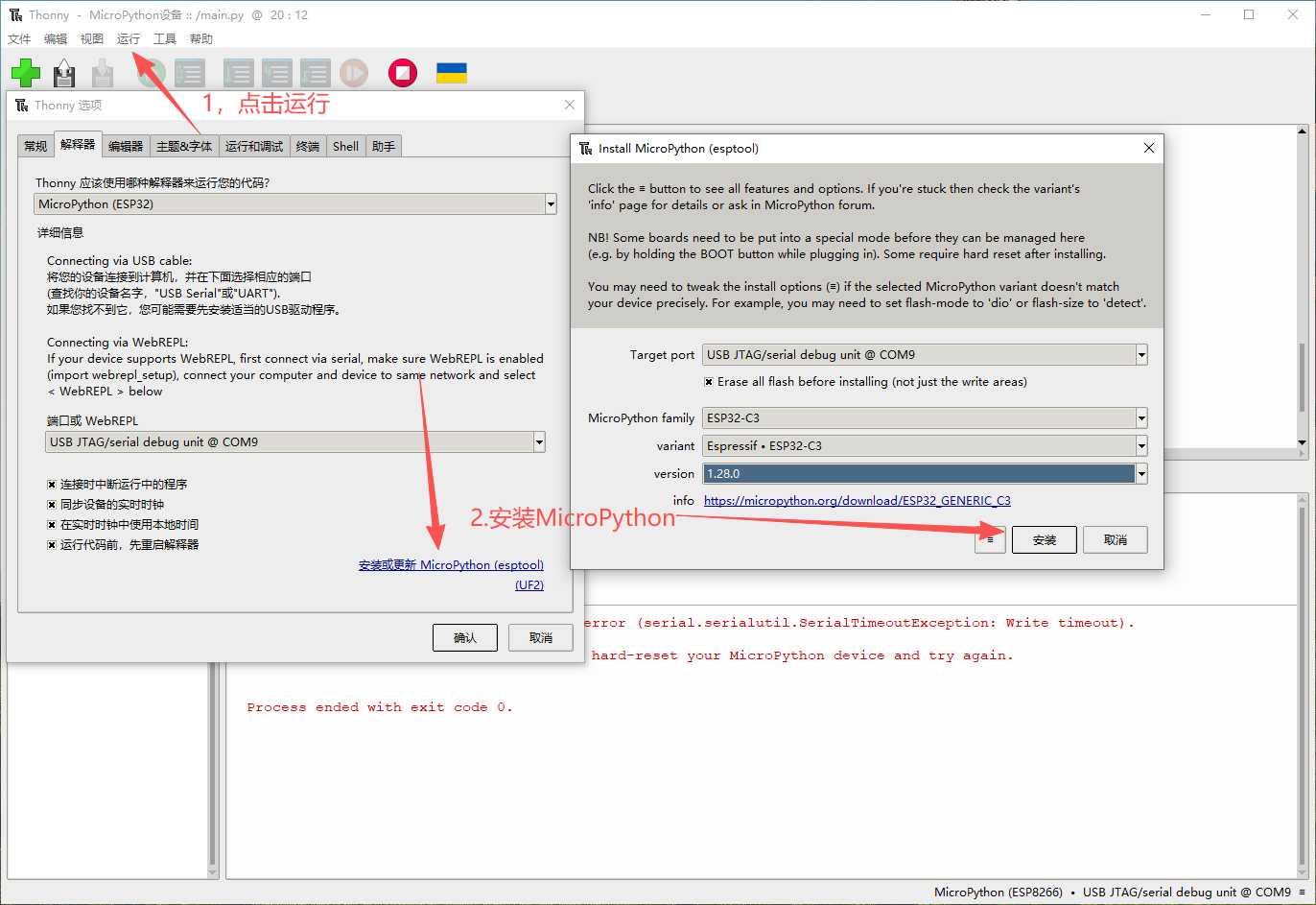Screen dimensions: 1316x905
Task: Toggle 连接时中断运行中的程序 checkbox
Action: coord(52,485)
